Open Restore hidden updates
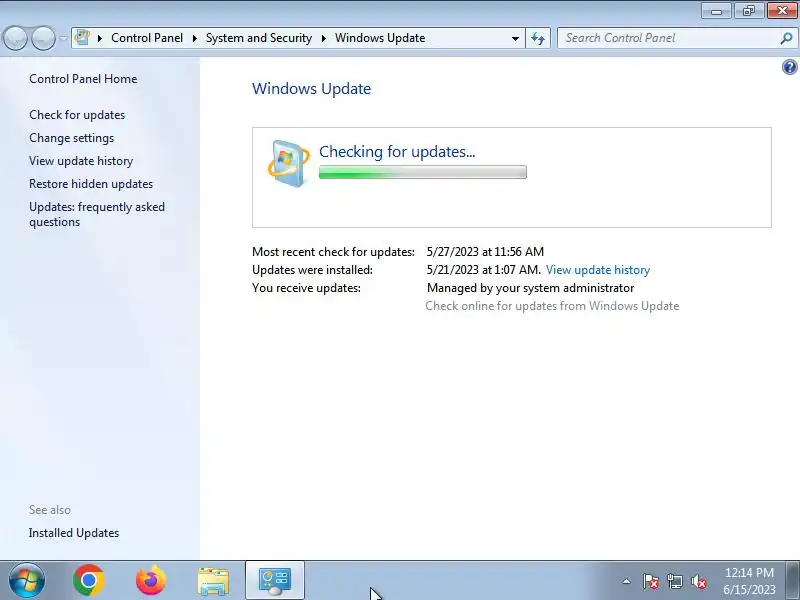800x600 pixels. 91,184
